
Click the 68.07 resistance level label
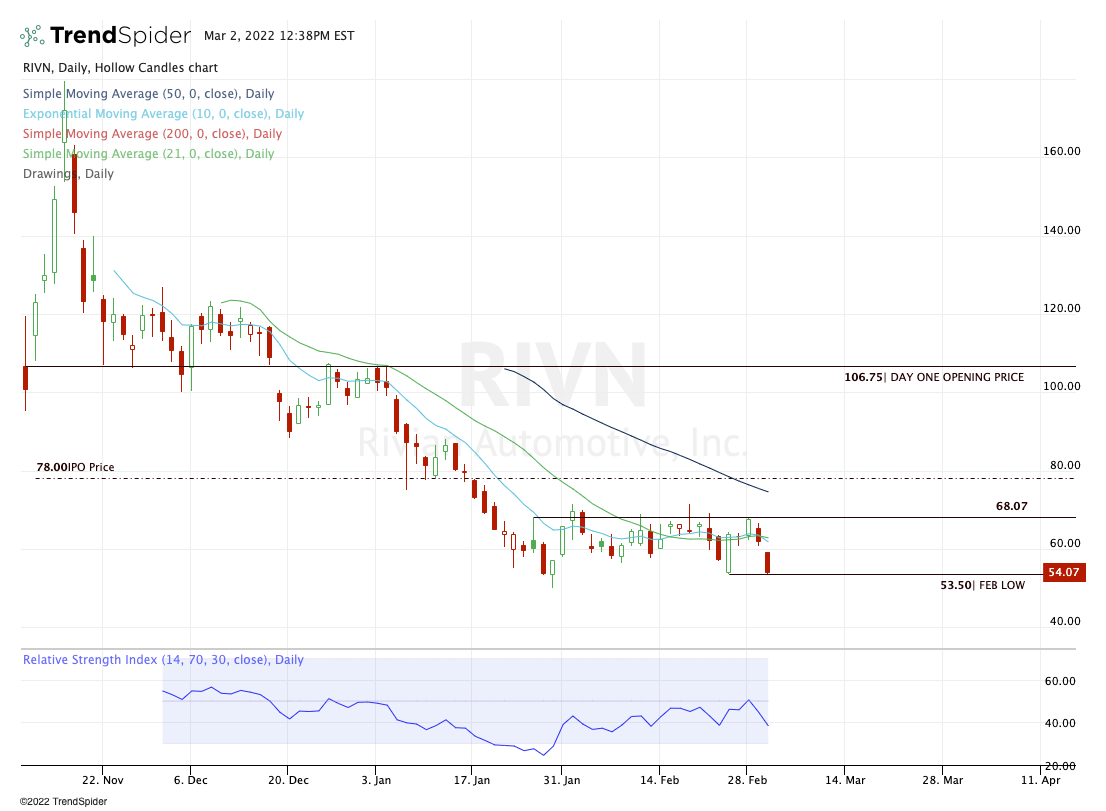(x=1011, y=506)
